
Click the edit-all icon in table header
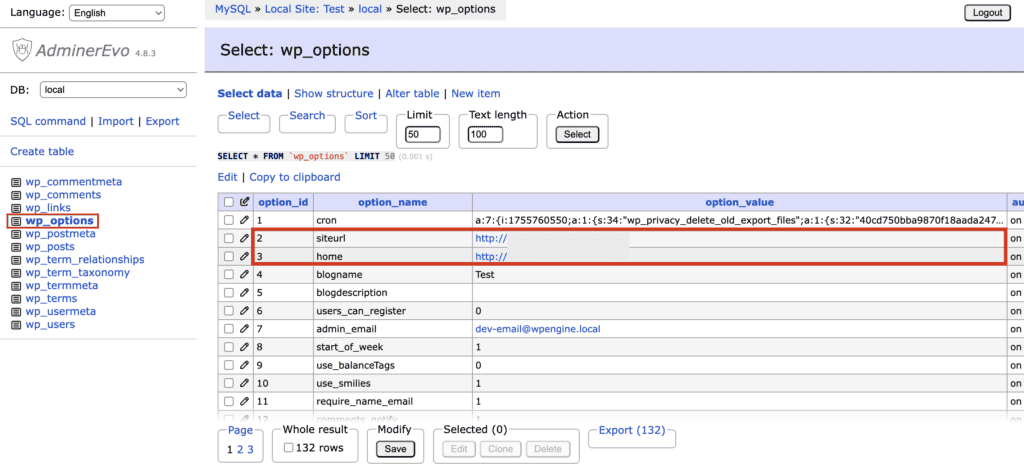pos(245,202)
